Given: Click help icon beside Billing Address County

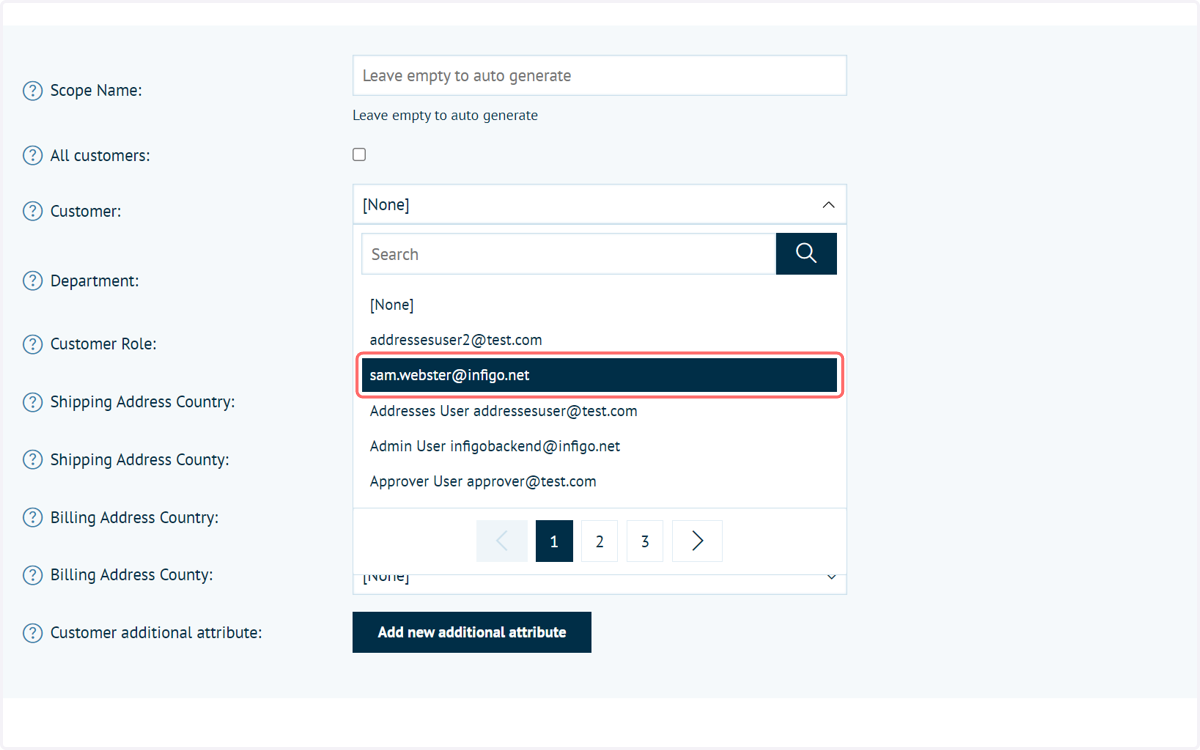Looking at the screenshot, I should pos(33,575).
